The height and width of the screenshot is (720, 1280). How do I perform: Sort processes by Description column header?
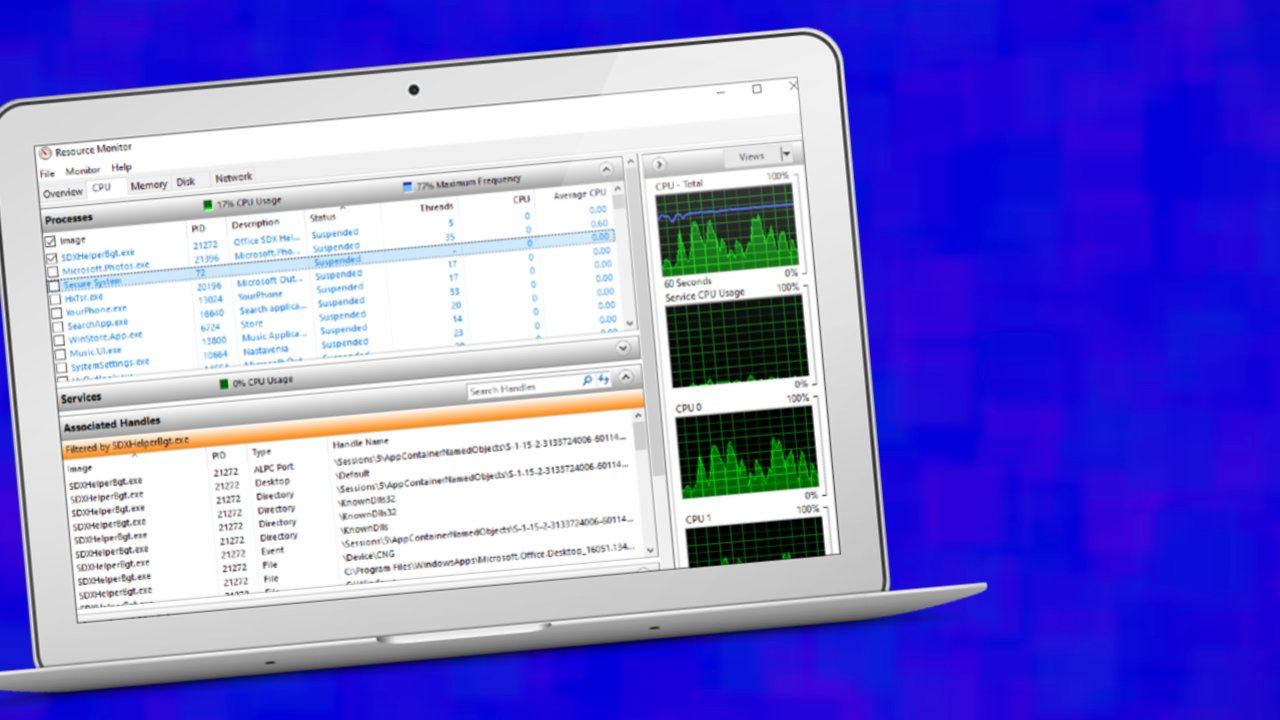[x=255, y=223]
